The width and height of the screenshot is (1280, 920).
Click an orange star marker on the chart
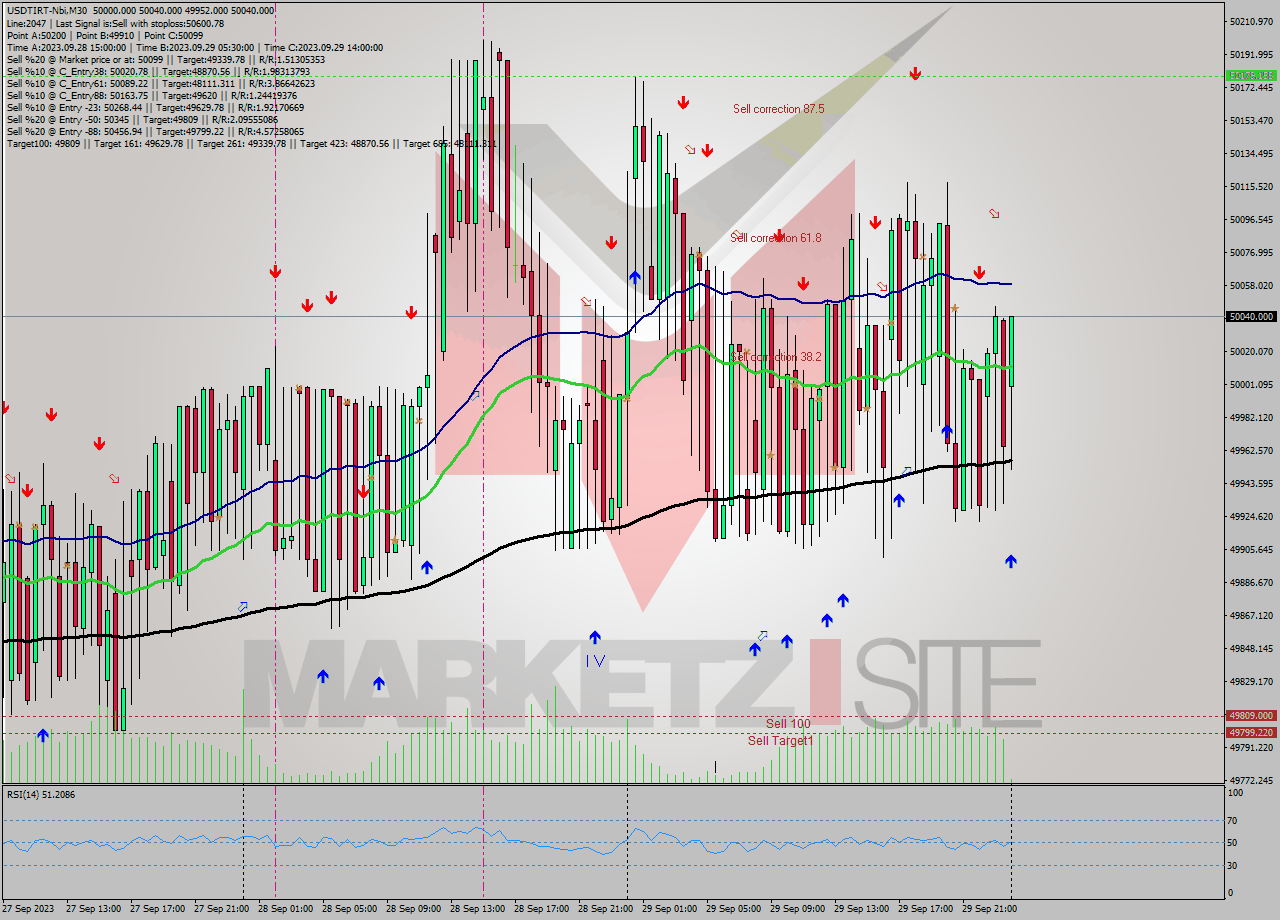coord(956,308)
